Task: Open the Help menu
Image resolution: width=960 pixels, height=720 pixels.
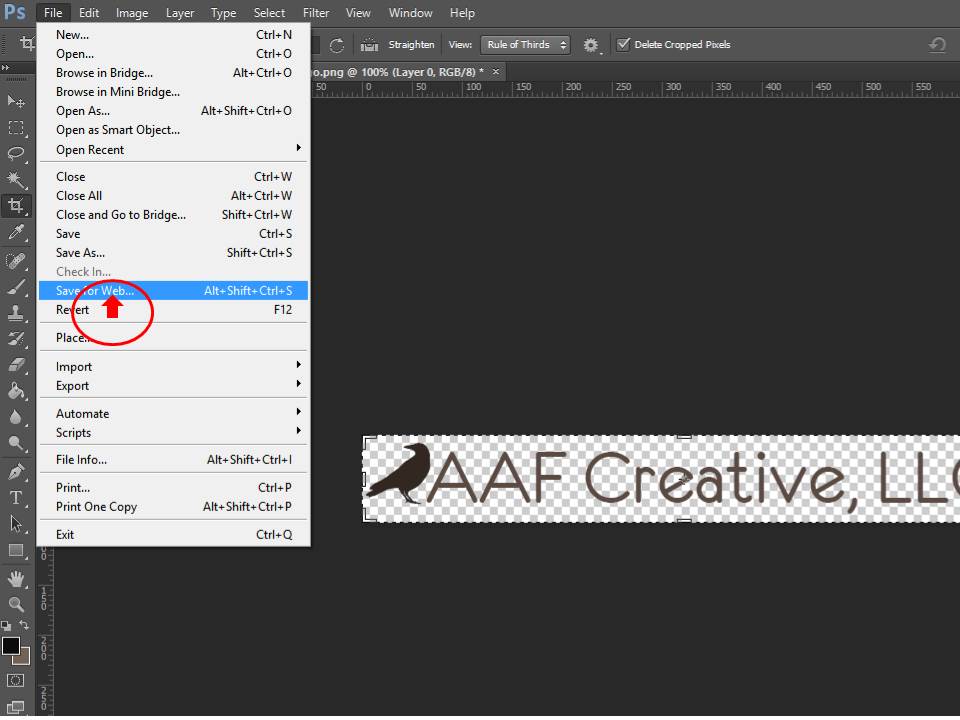Action: point(462,13)
